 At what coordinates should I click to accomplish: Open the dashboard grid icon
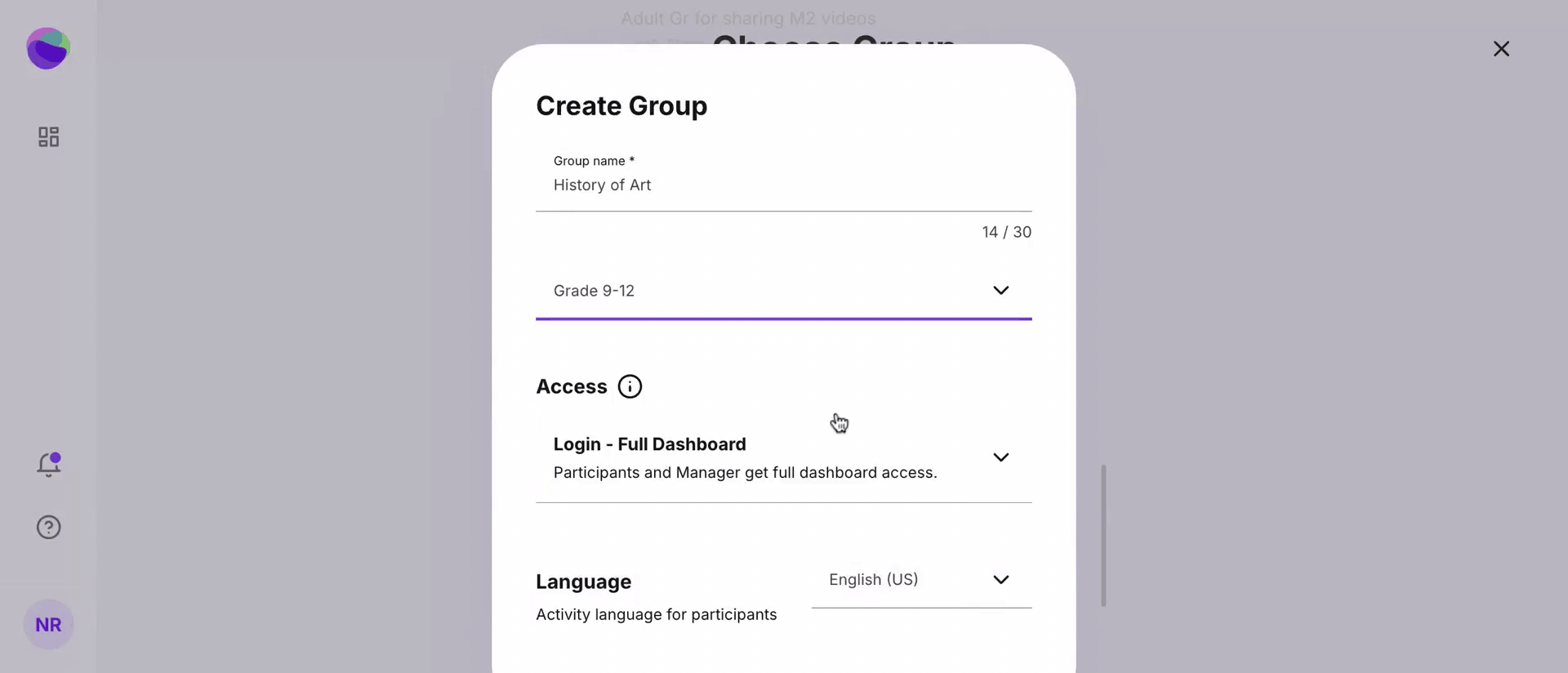coord(49,136)
